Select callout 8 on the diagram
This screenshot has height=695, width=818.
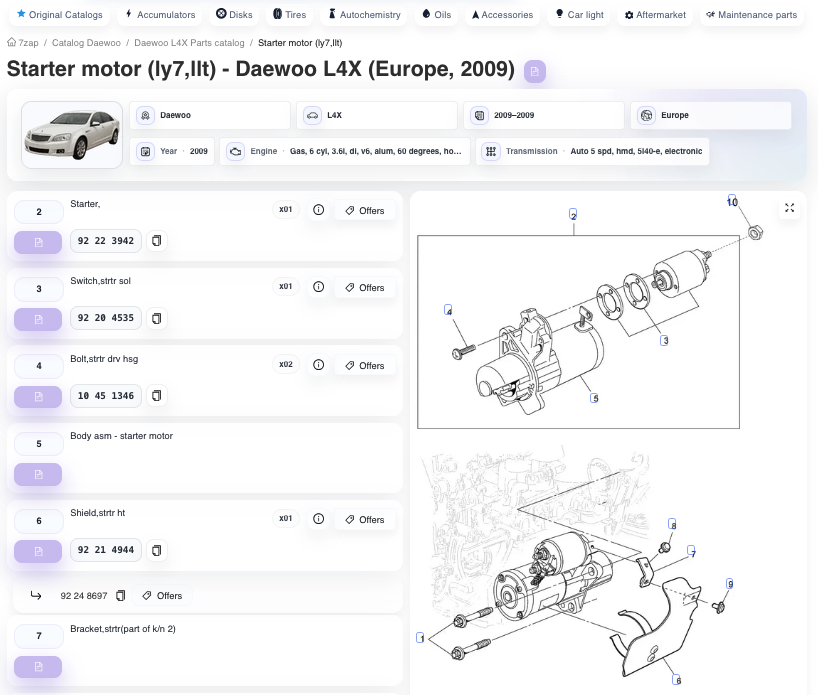(x=673, y=524)
